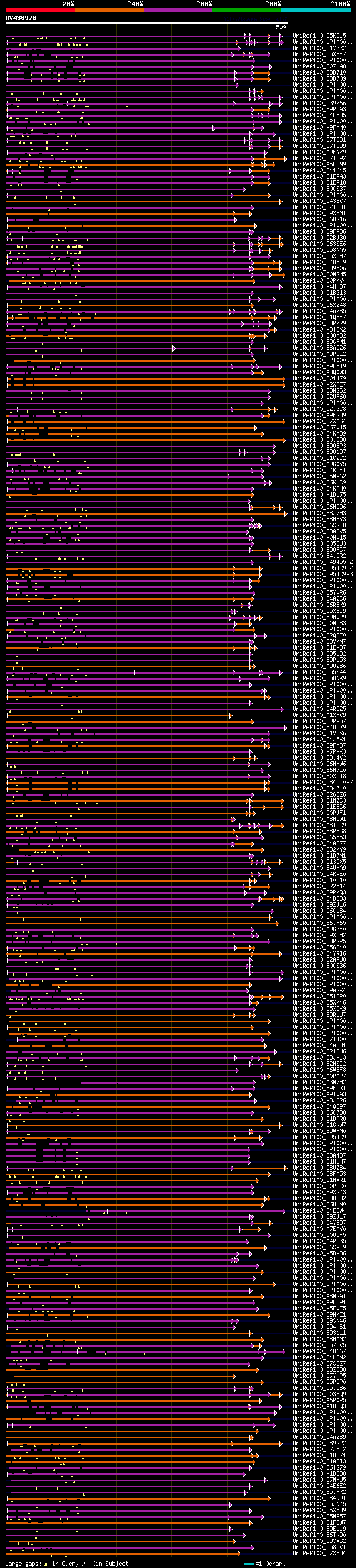Click the red ~20% identity legend bar
The width and height of the screenshot is (356, 1568).
[40, 10]
